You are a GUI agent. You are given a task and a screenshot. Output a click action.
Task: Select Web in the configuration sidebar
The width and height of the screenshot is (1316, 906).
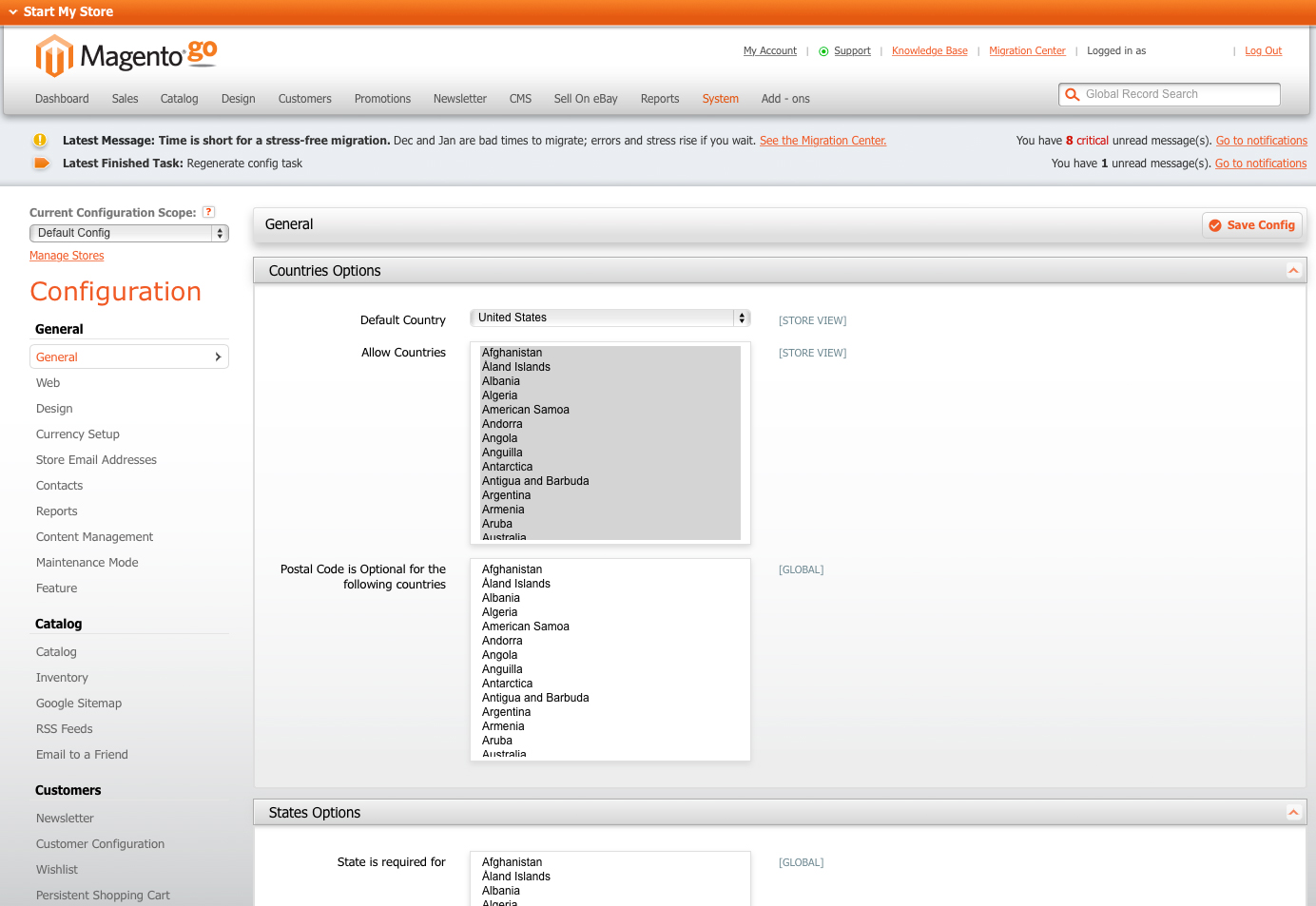coord(48,383)
